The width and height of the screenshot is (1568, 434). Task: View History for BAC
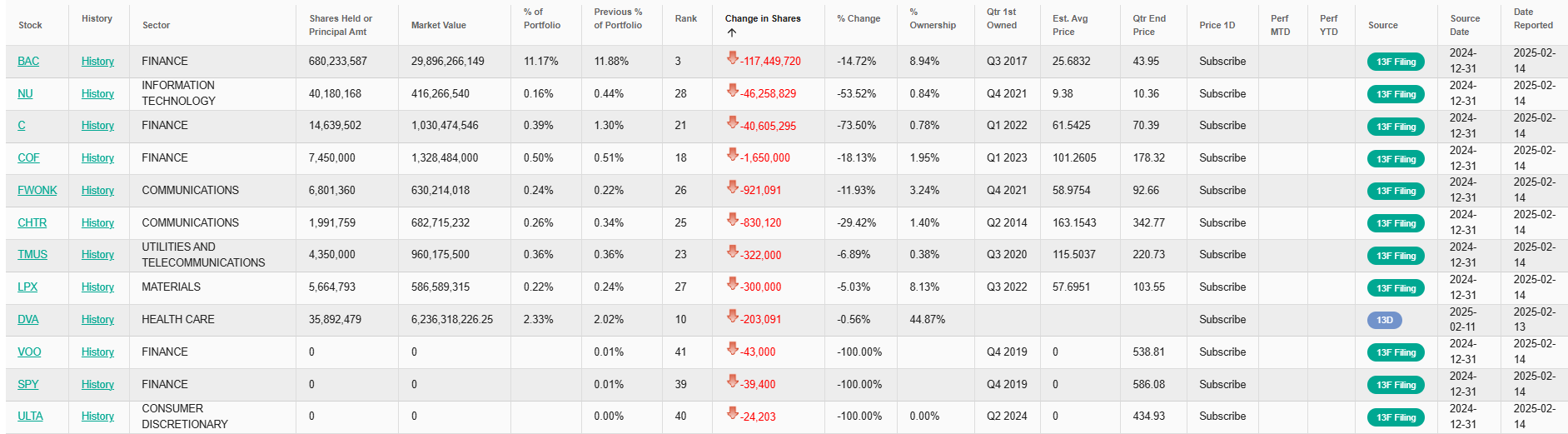click(x=97, y=61)
